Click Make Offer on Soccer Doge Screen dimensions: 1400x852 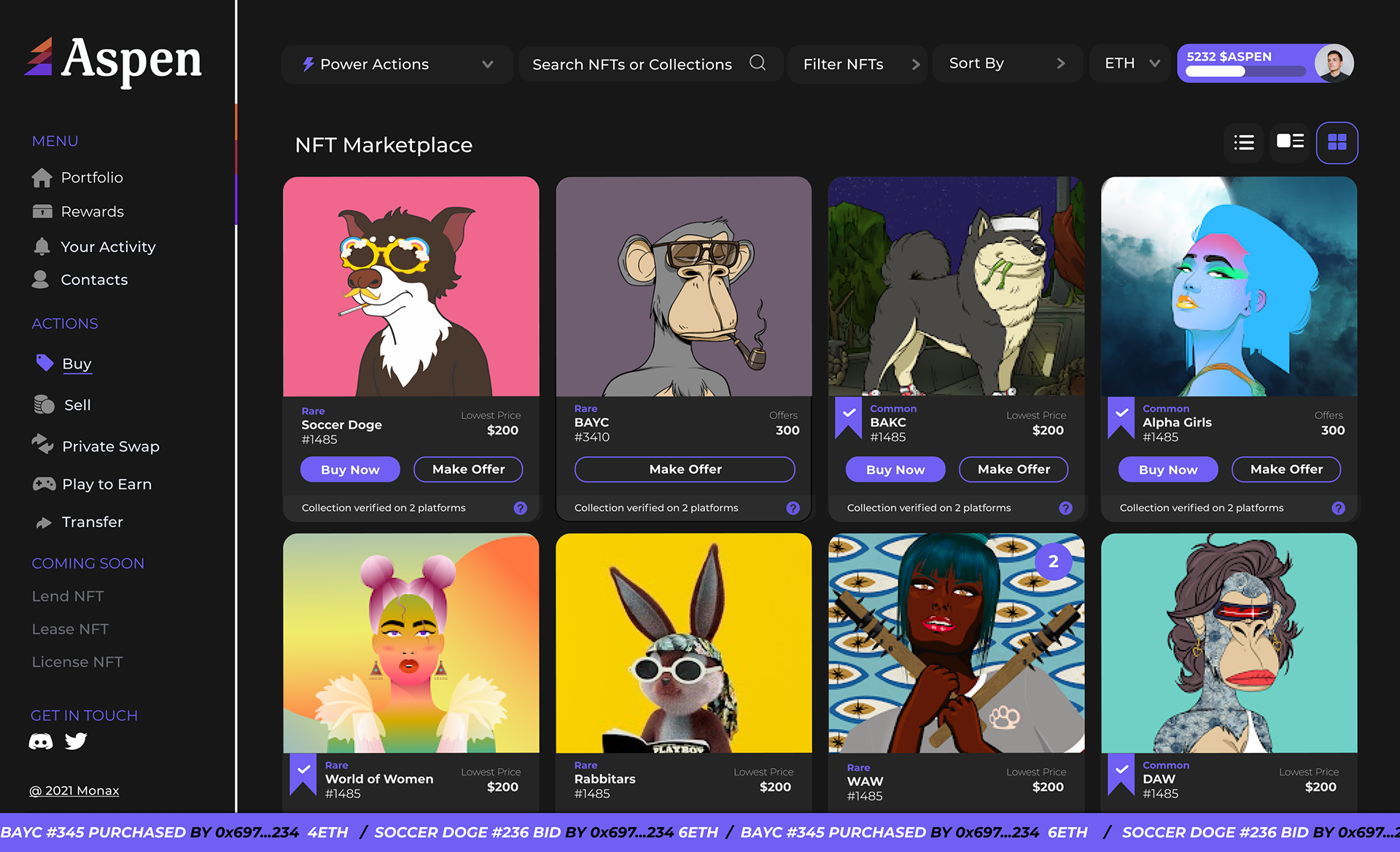coord(468,469)
